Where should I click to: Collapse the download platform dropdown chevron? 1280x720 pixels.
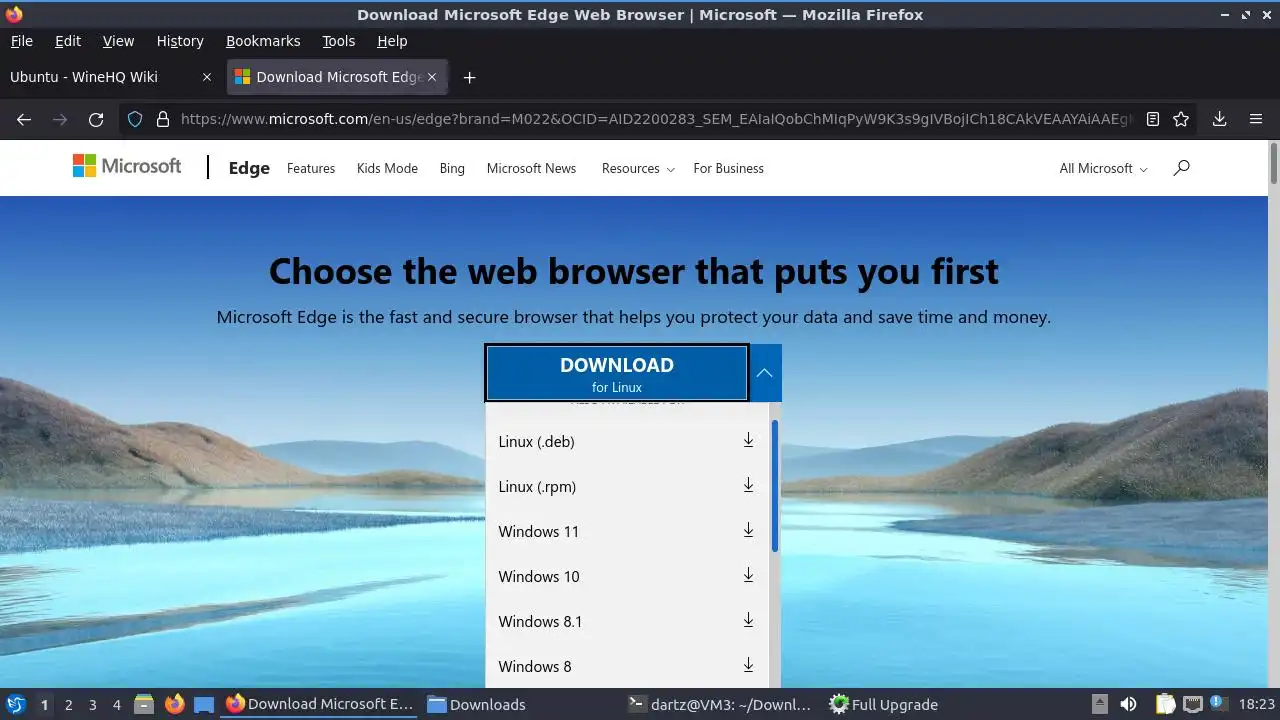tap(765, 373)
